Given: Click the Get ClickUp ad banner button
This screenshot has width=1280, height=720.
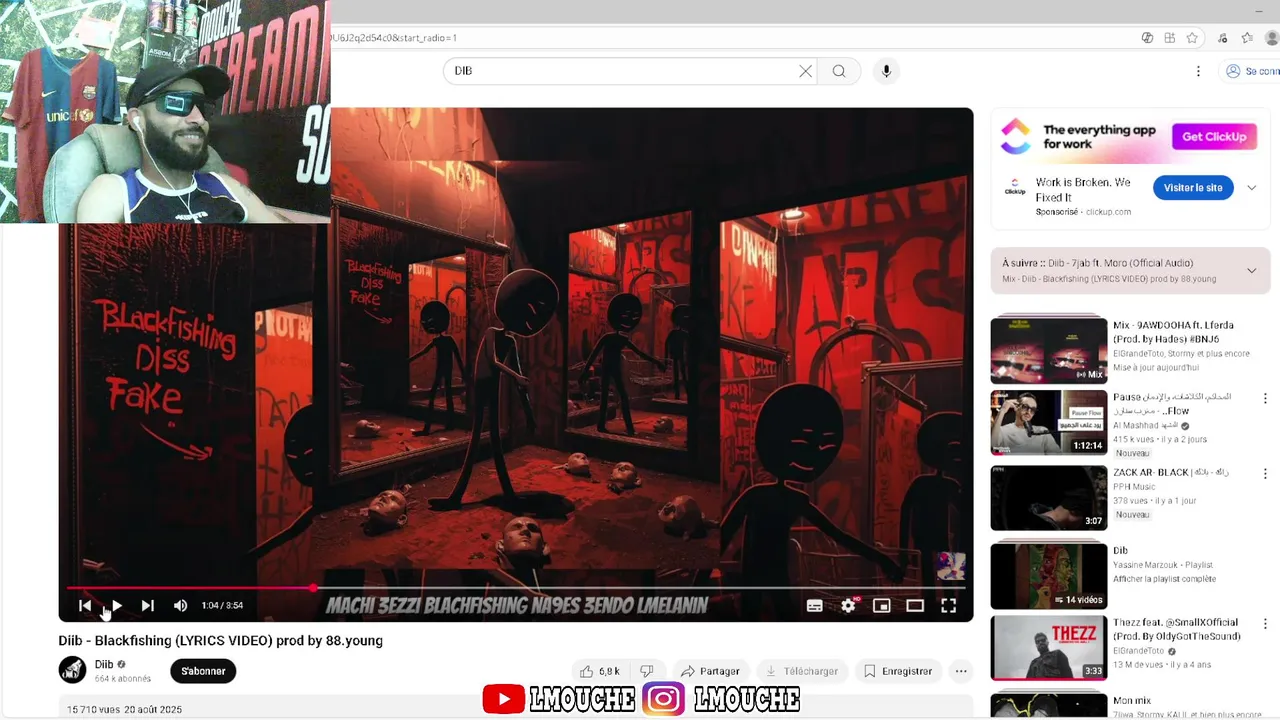Looking at the screenshot, I should pyautogui.click(x=1214, y=137).
